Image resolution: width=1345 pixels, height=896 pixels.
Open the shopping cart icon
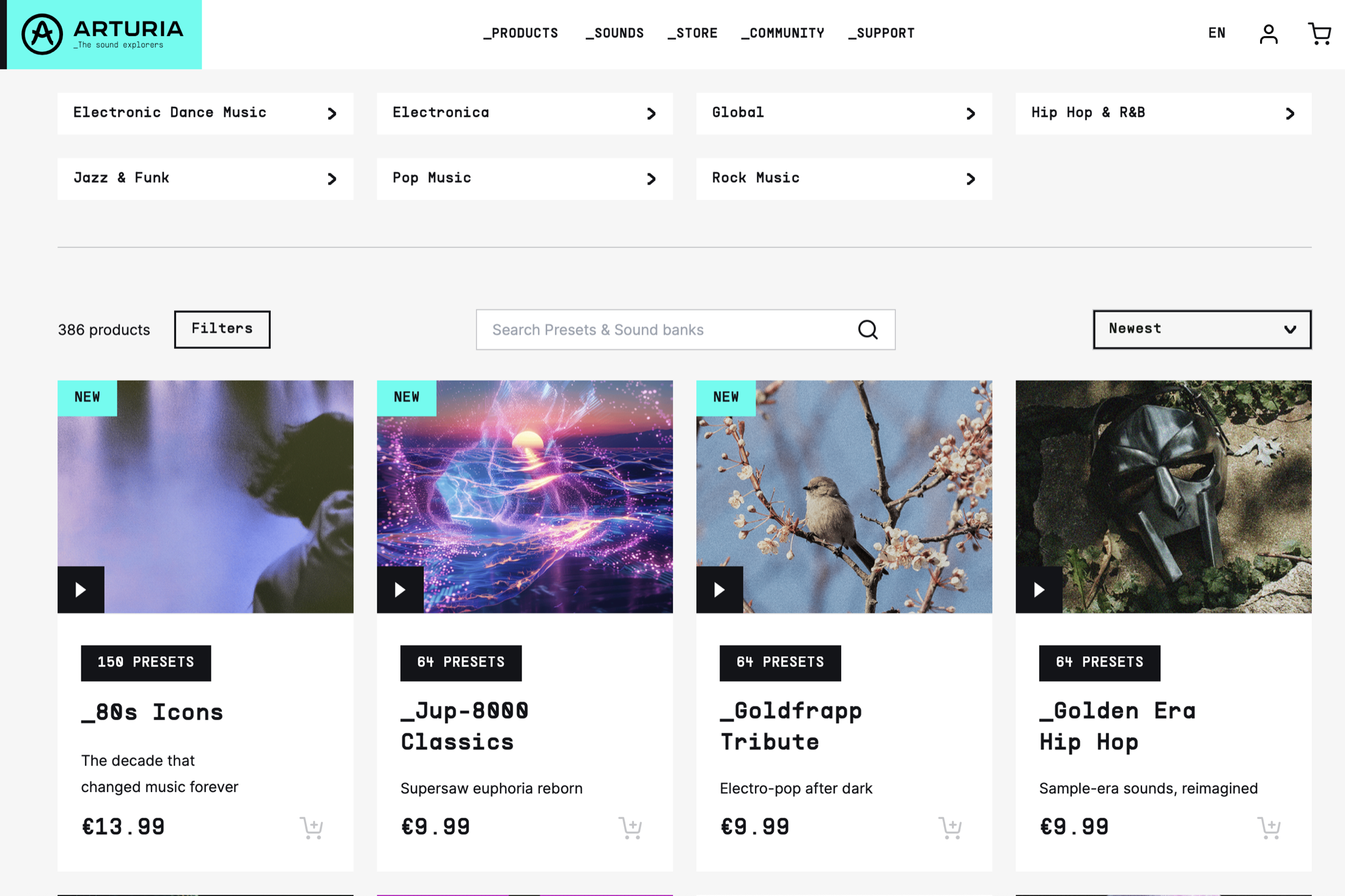pyautogui.click(x=1319, y=34)
